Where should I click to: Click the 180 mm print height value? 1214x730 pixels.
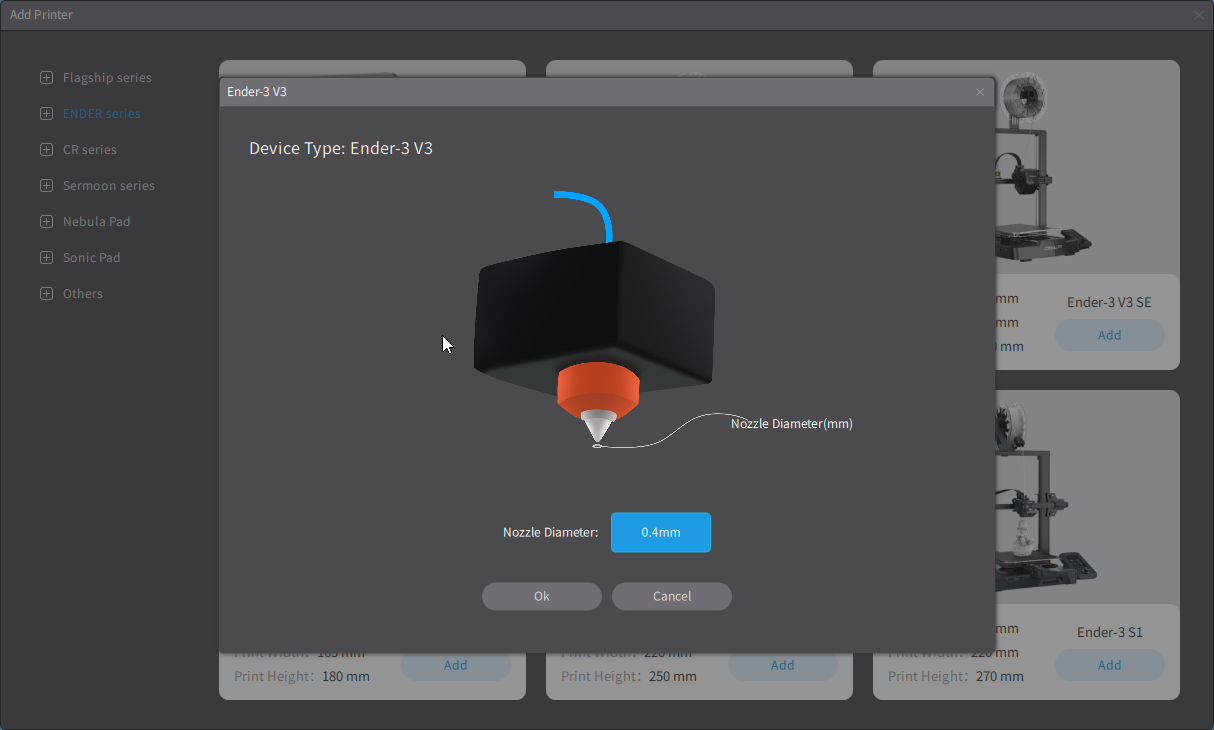coord(346,676)
